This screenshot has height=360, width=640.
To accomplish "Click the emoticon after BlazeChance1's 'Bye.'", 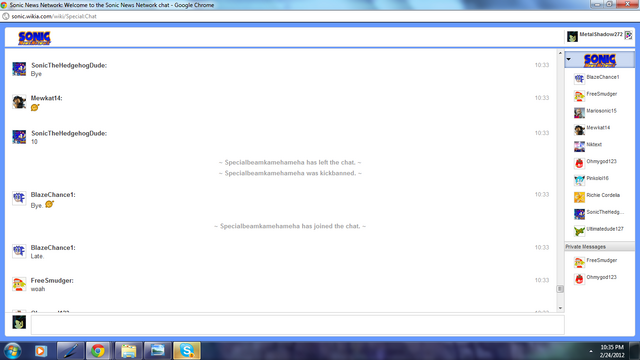I will click(49, 204).
